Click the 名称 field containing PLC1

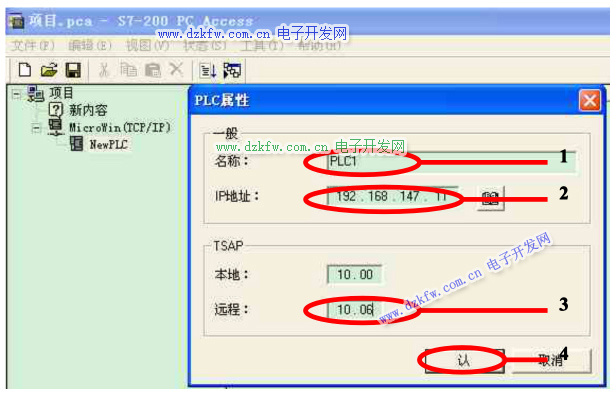451,162
